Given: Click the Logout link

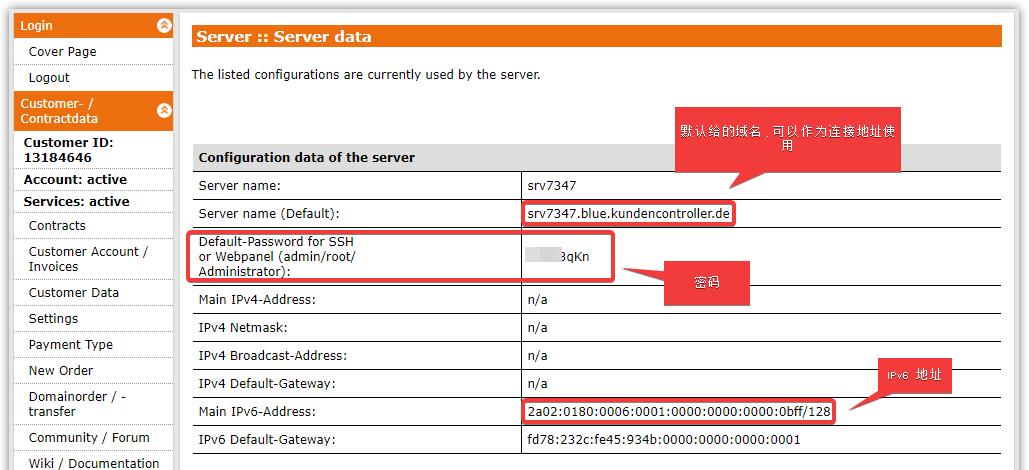Looking at the screenshot, I should coord(49,78).
